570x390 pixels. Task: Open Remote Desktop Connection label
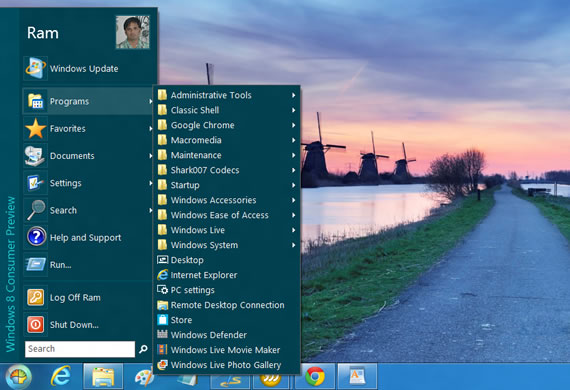228,305
